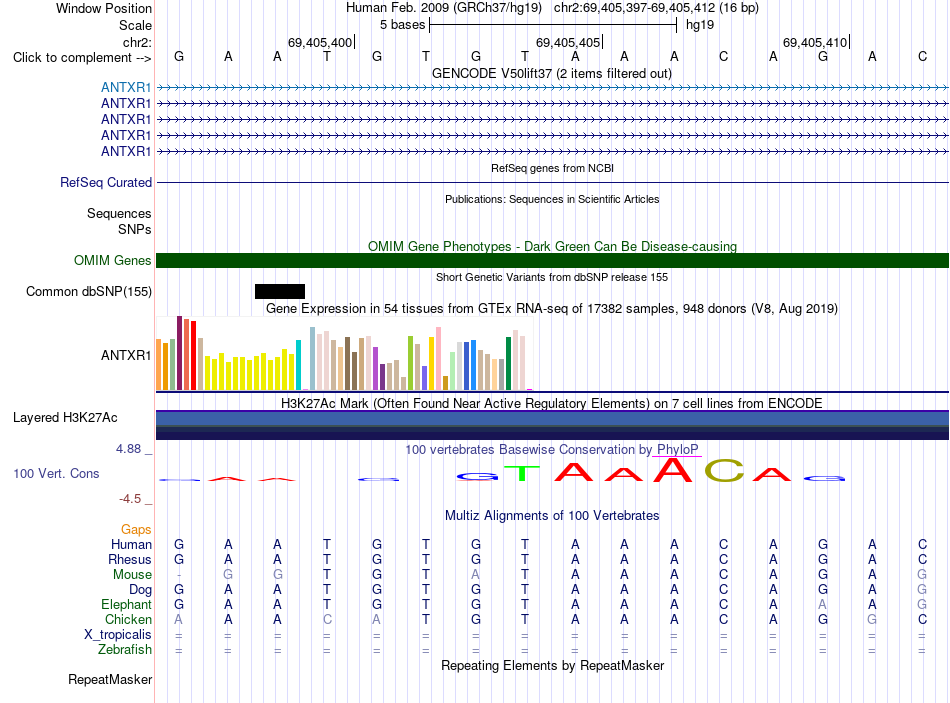Click the 'Click to complement -->' label
Screen dimensions: 950x703
(82, 58)
